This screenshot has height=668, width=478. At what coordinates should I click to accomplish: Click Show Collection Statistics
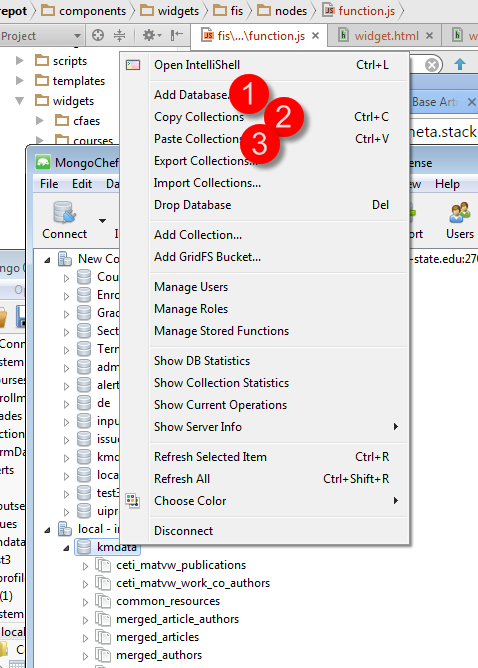click(222, 383)
